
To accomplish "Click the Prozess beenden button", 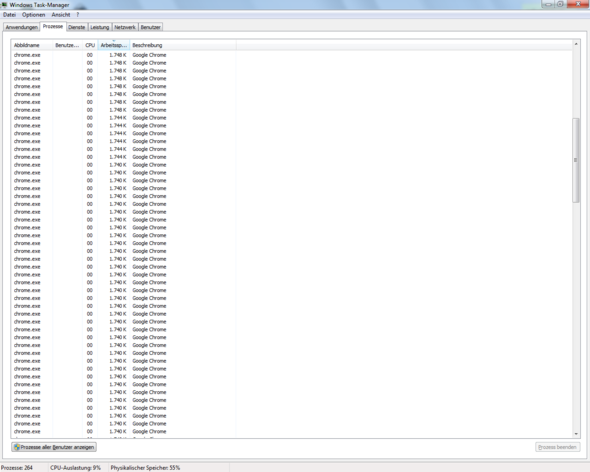I will click(x=557, y=447).
